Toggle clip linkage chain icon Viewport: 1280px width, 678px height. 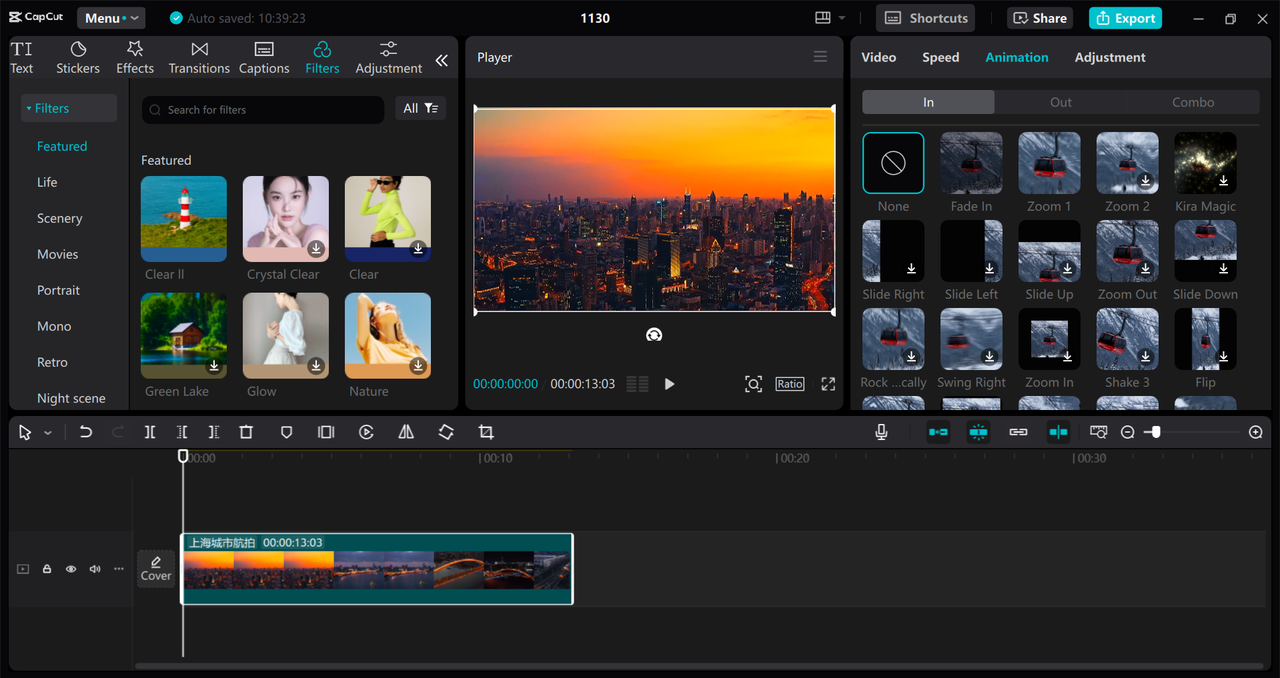(1018, 432)
